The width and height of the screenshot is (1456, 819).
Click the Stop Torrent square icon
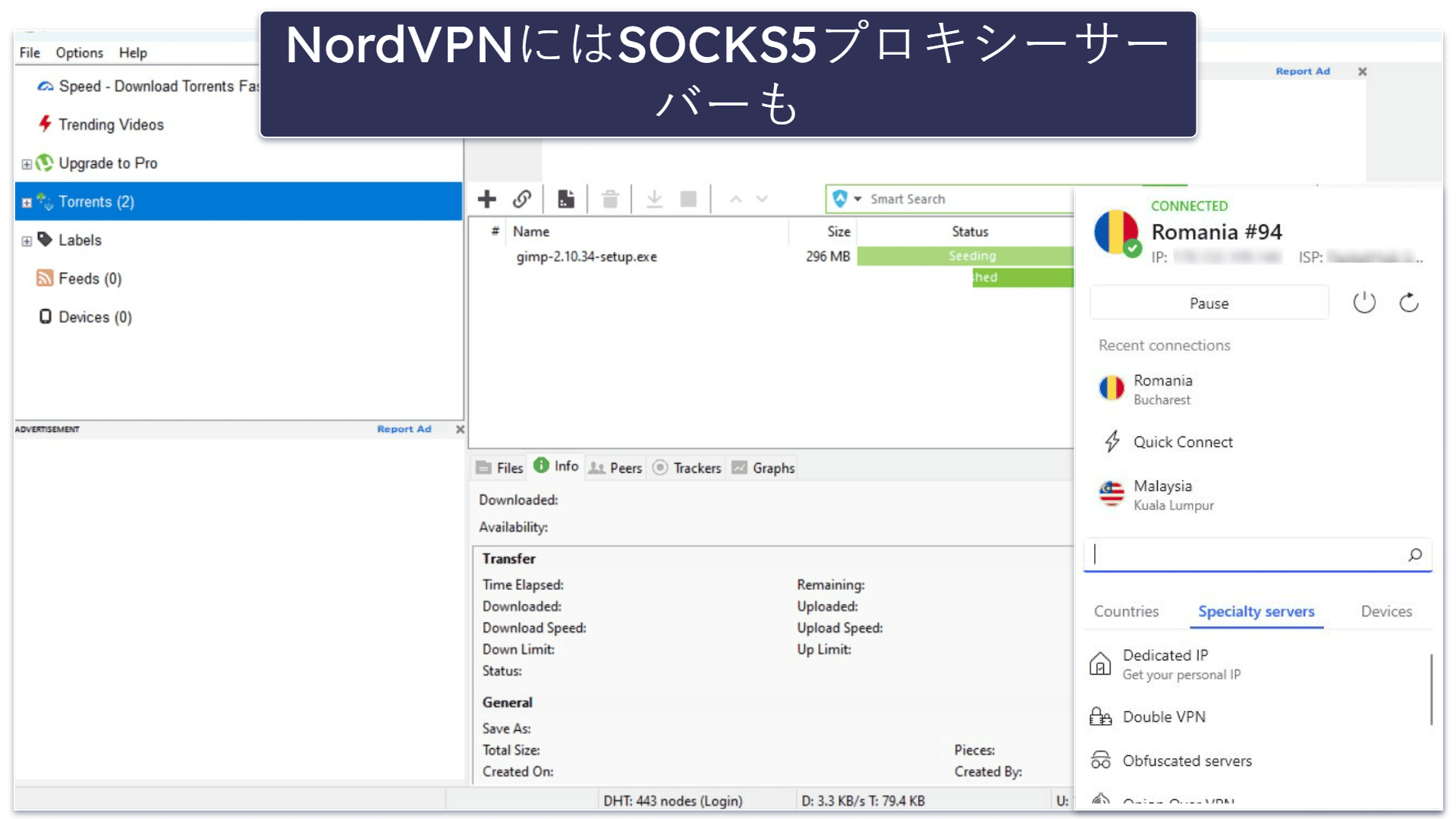[689, 199]
